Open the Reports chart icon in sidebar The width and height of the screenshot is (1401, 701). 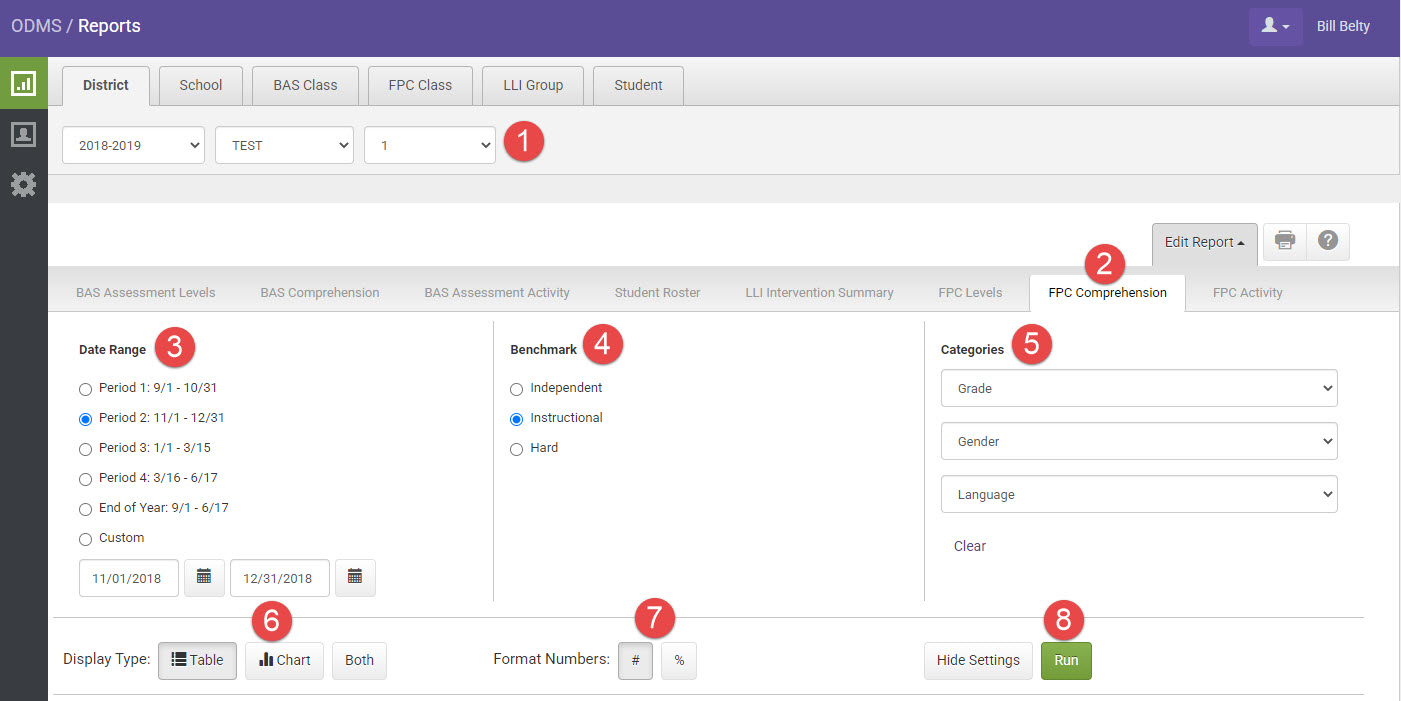click(x=23, y=83)
